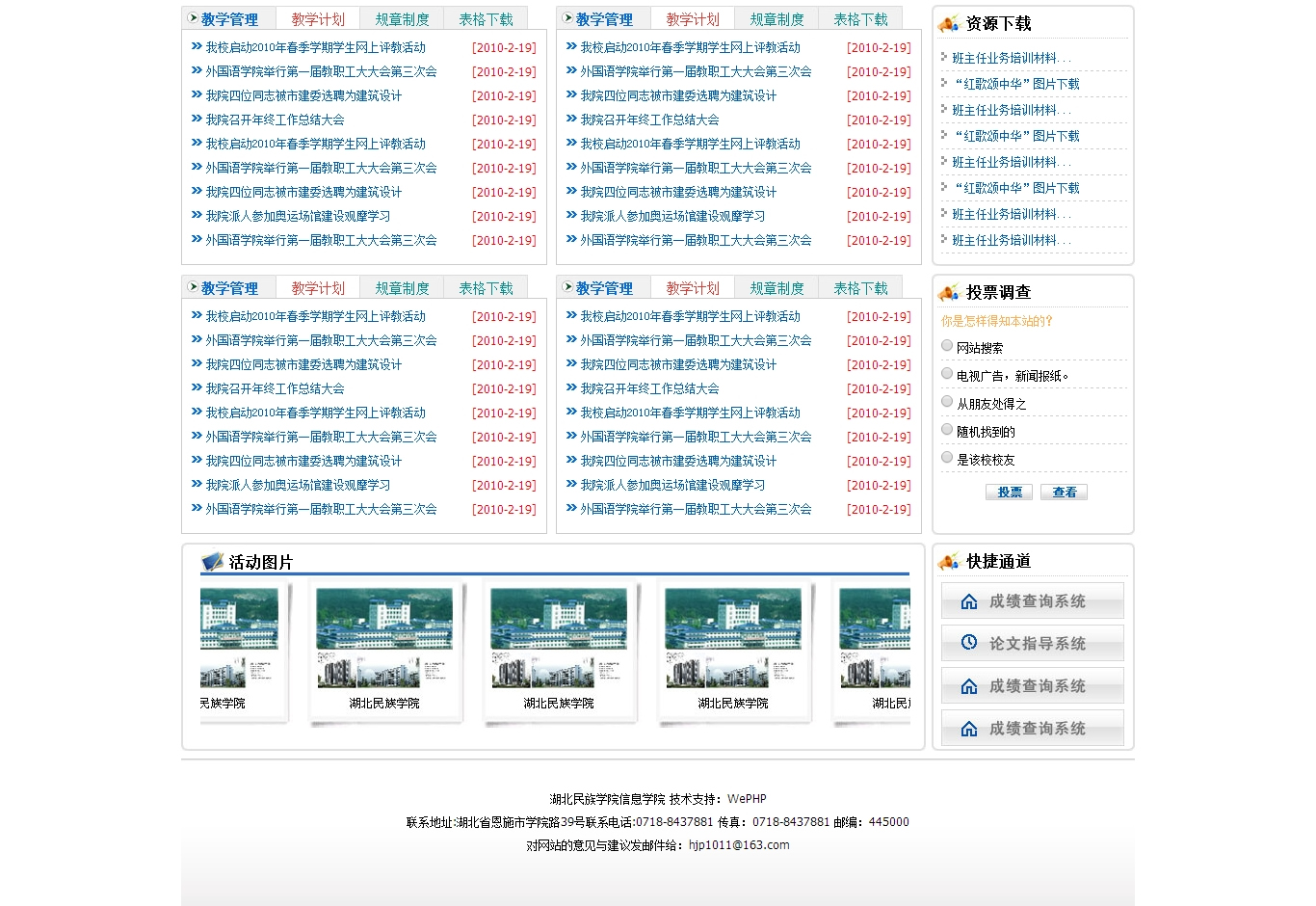The image size is (1316, 906).
Task: Open the last 班主任任务培训材料 link in 资源下载
Action: coord(1012,240)
